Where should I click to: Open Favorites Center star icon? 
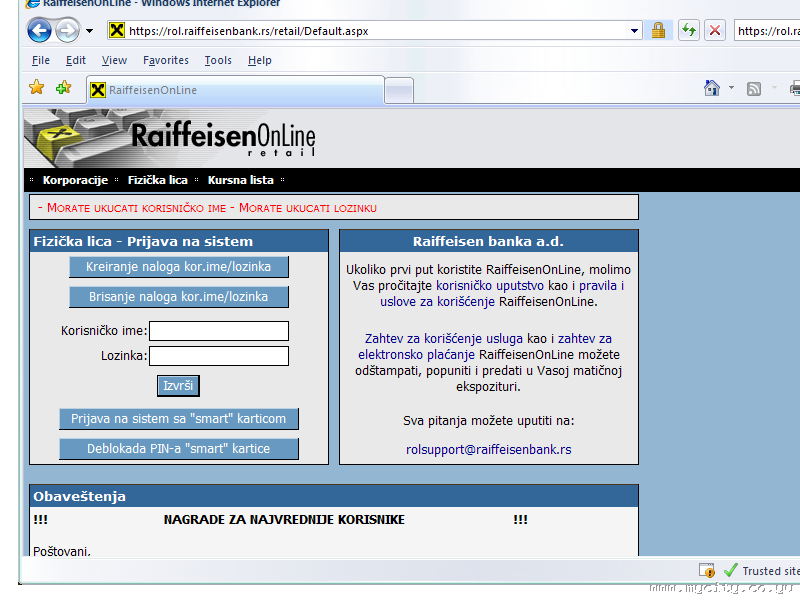pyautogui.click(x=37, y=87)
